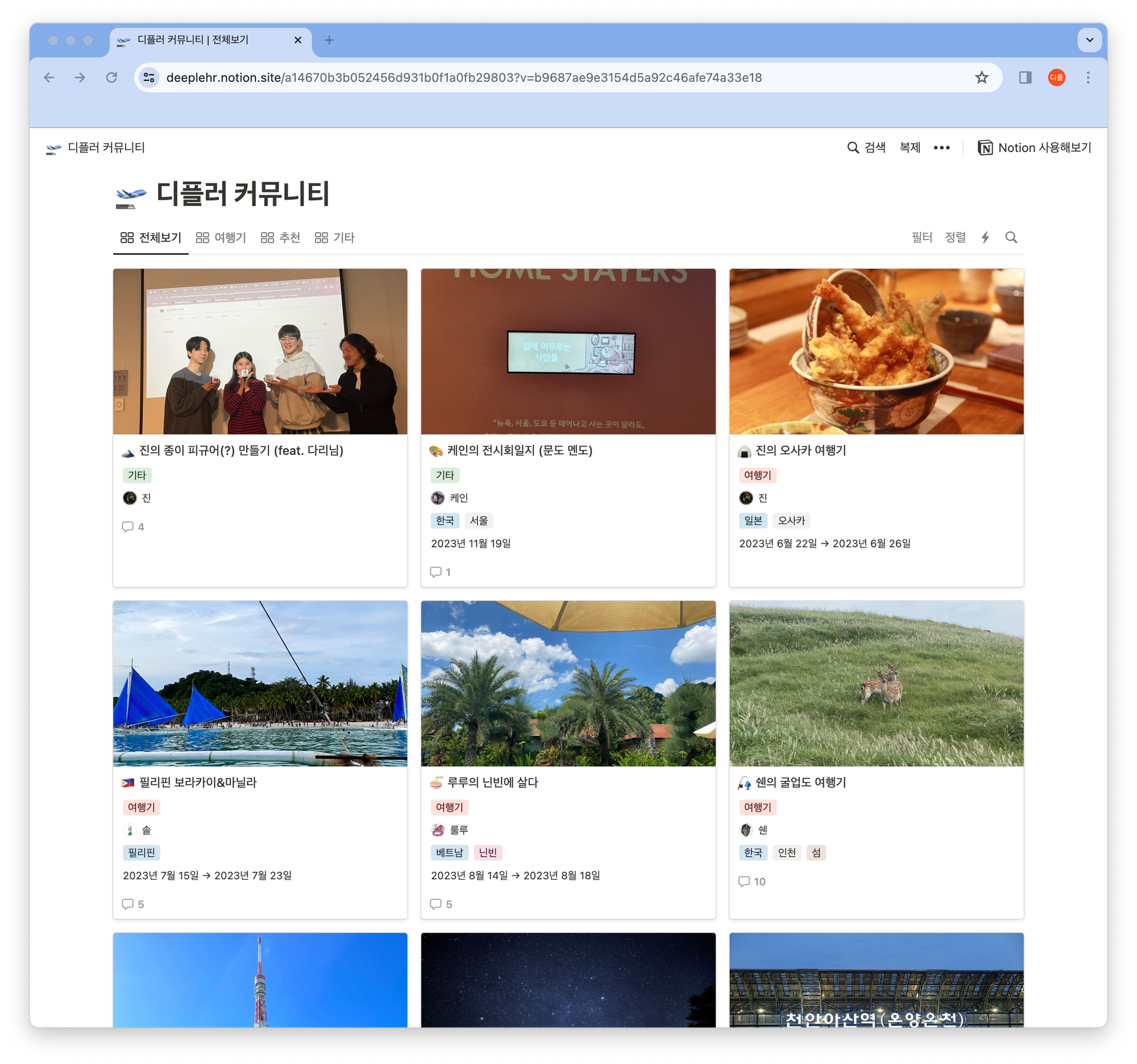The height and width of the screenshot is (1064, 1137).
Task: Open the Chrome three-dot menu
Action: pyautogui.click(x=1088, y=77)
